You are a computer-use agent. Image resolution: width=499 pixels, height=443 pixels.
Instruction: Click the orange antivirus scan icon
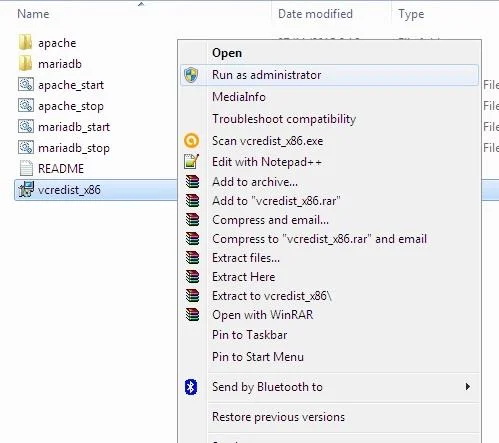click(191, 141)
